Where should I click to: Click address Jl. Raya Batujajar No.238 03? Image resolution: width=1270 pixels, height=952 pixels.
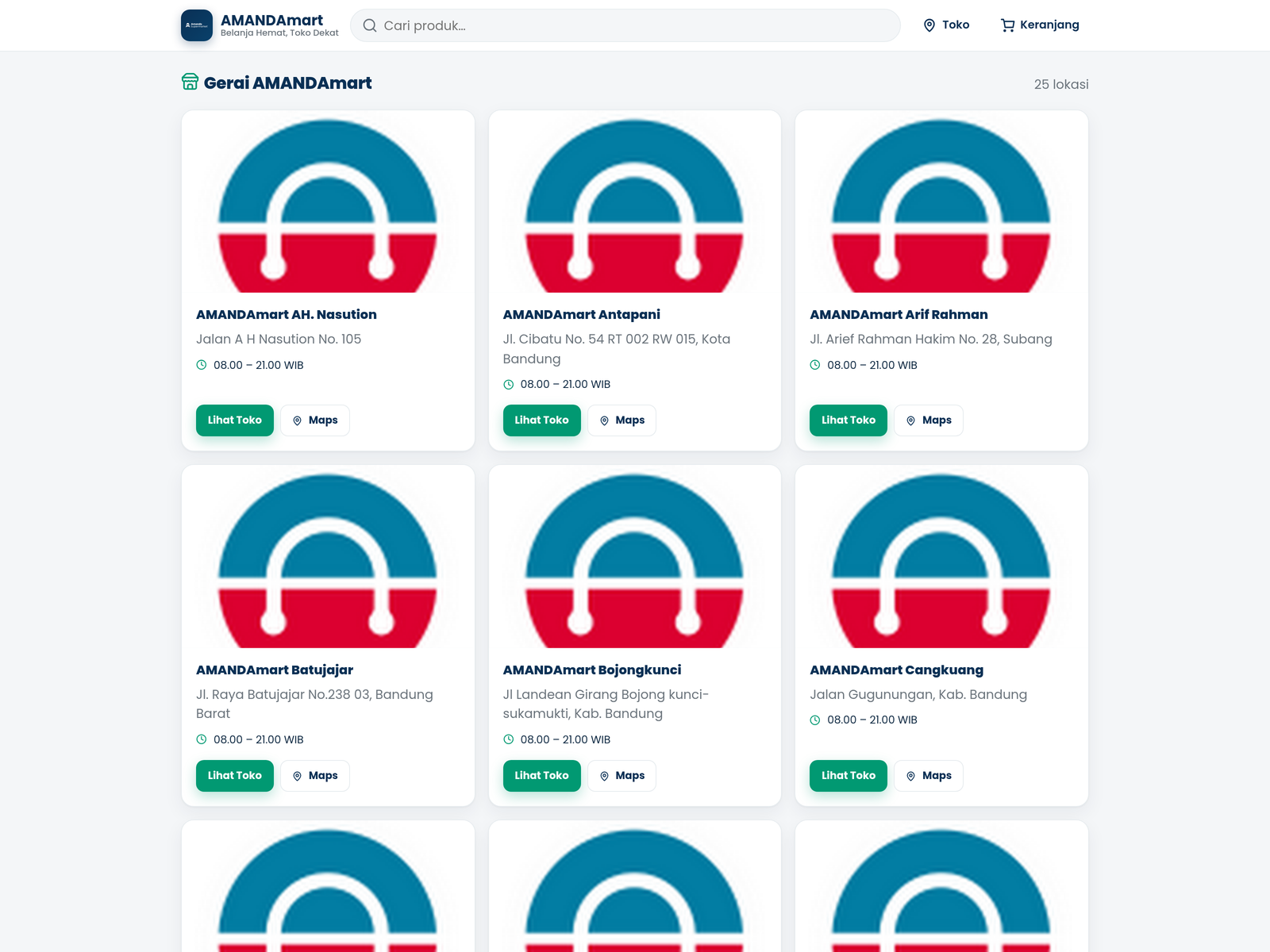point(314,704)
